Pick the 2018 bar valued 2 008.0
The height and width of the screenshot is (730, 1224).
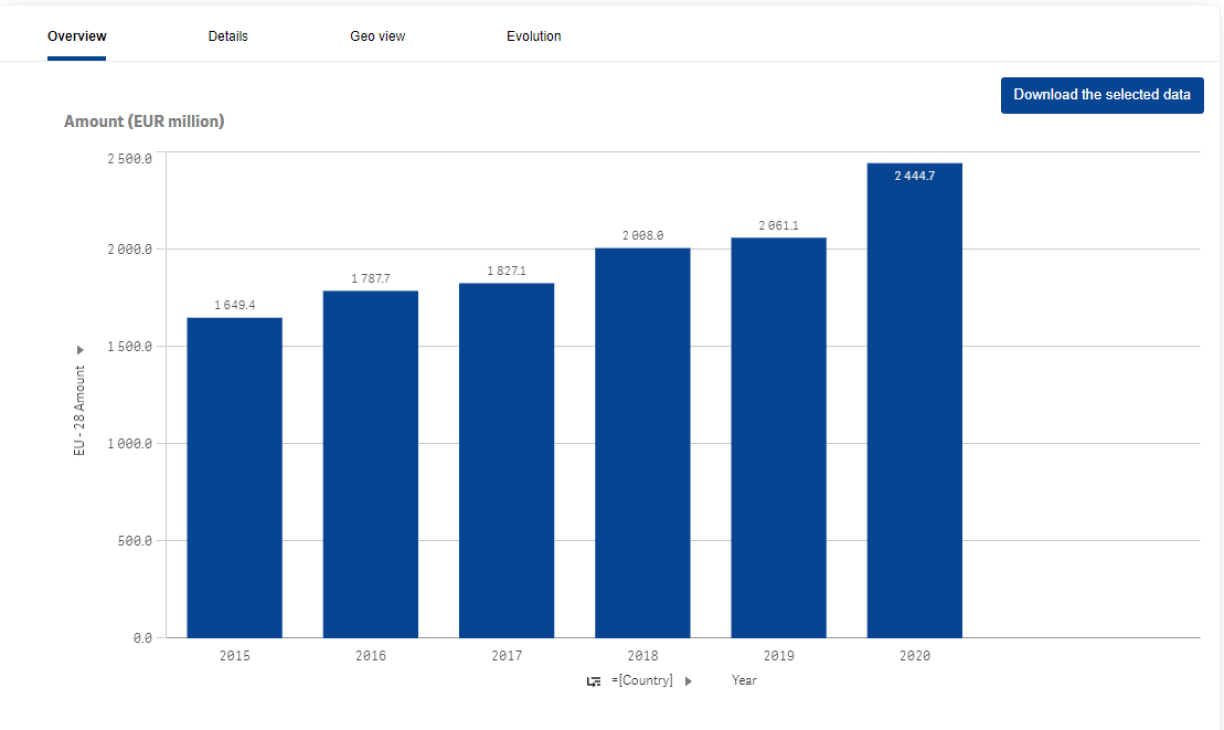[642, 442]
